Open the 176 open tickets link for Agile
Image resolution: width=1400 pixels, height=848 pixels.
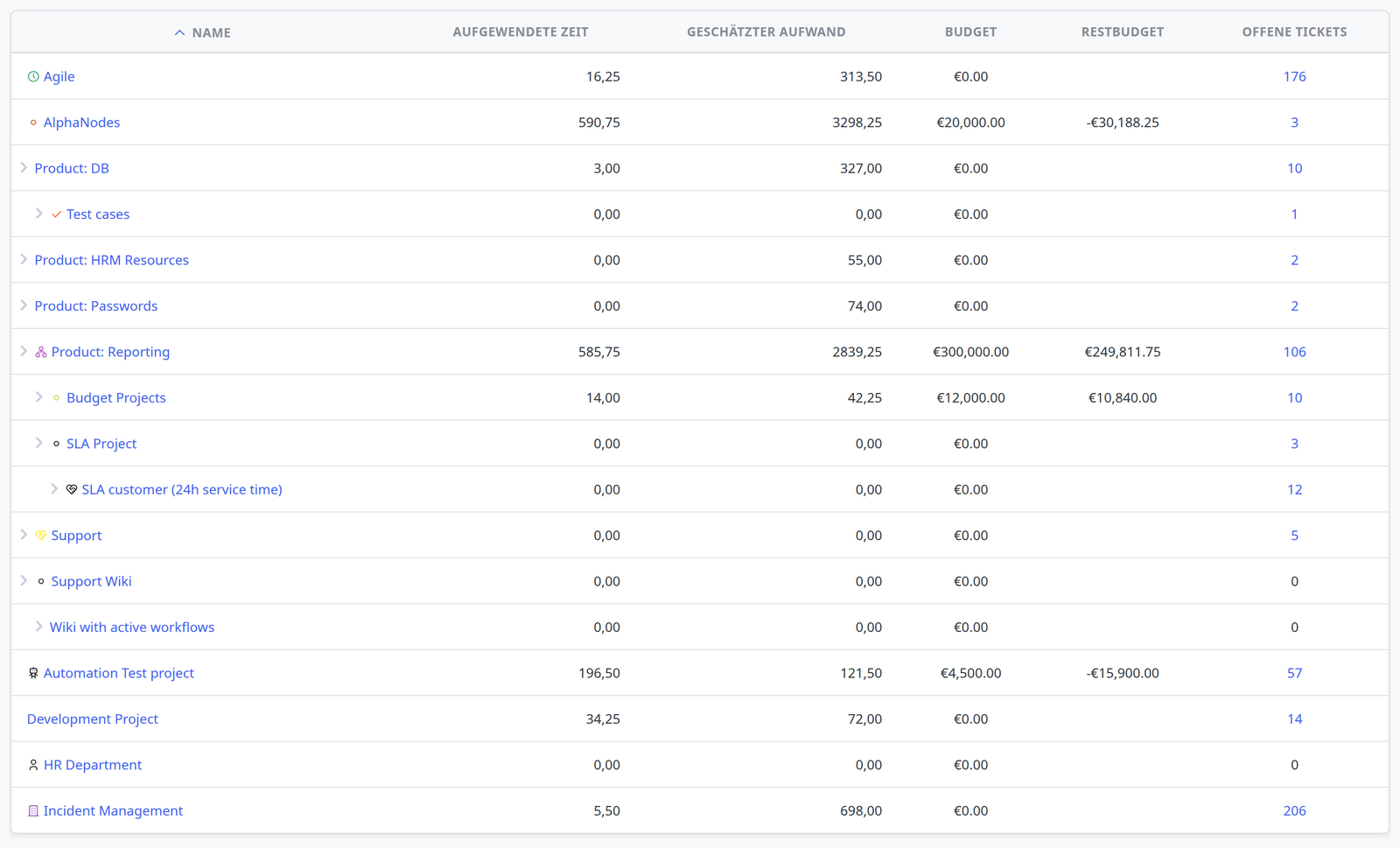tap(1294, 77)
